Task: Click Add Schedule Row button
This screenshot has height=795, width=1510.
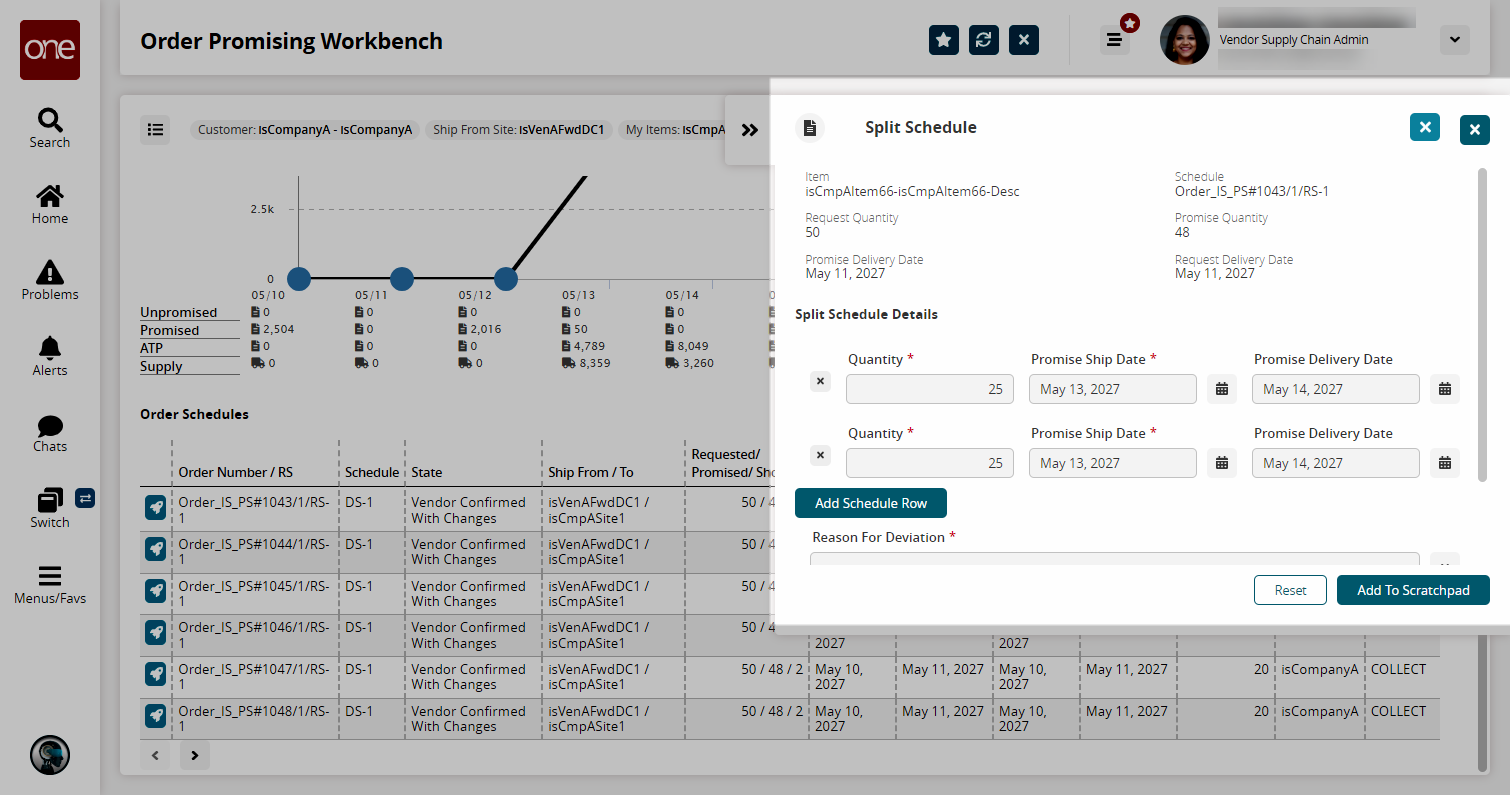Action: click(871, 503)
